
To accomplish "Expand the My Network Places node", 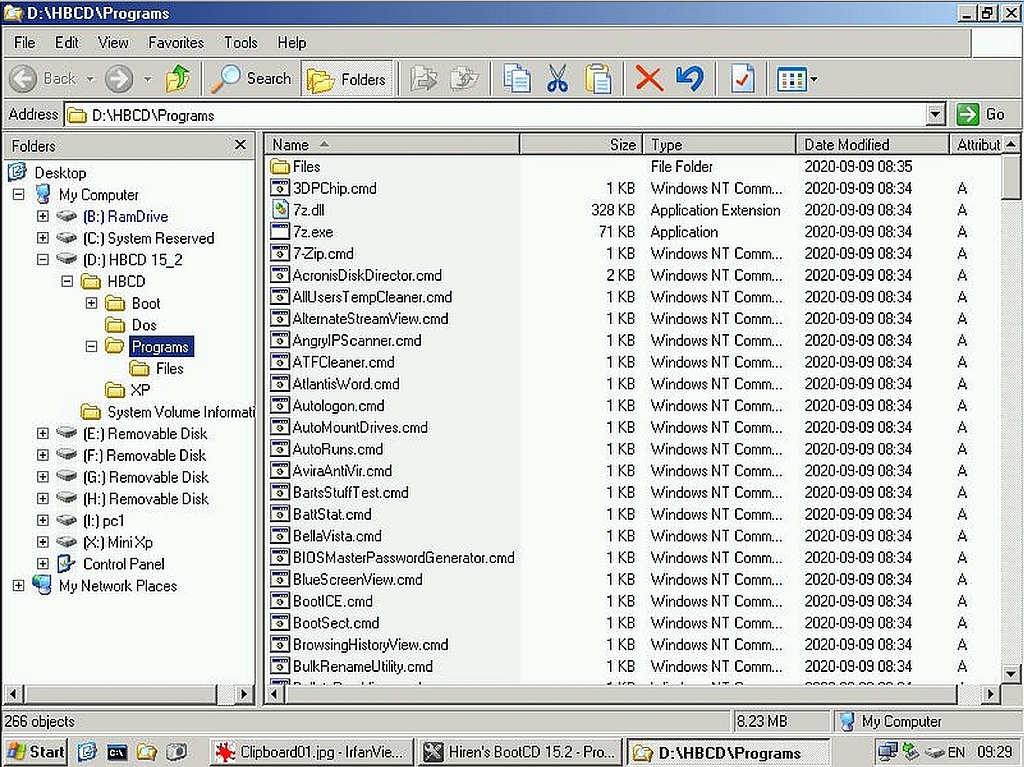I will tap(18, 585).
